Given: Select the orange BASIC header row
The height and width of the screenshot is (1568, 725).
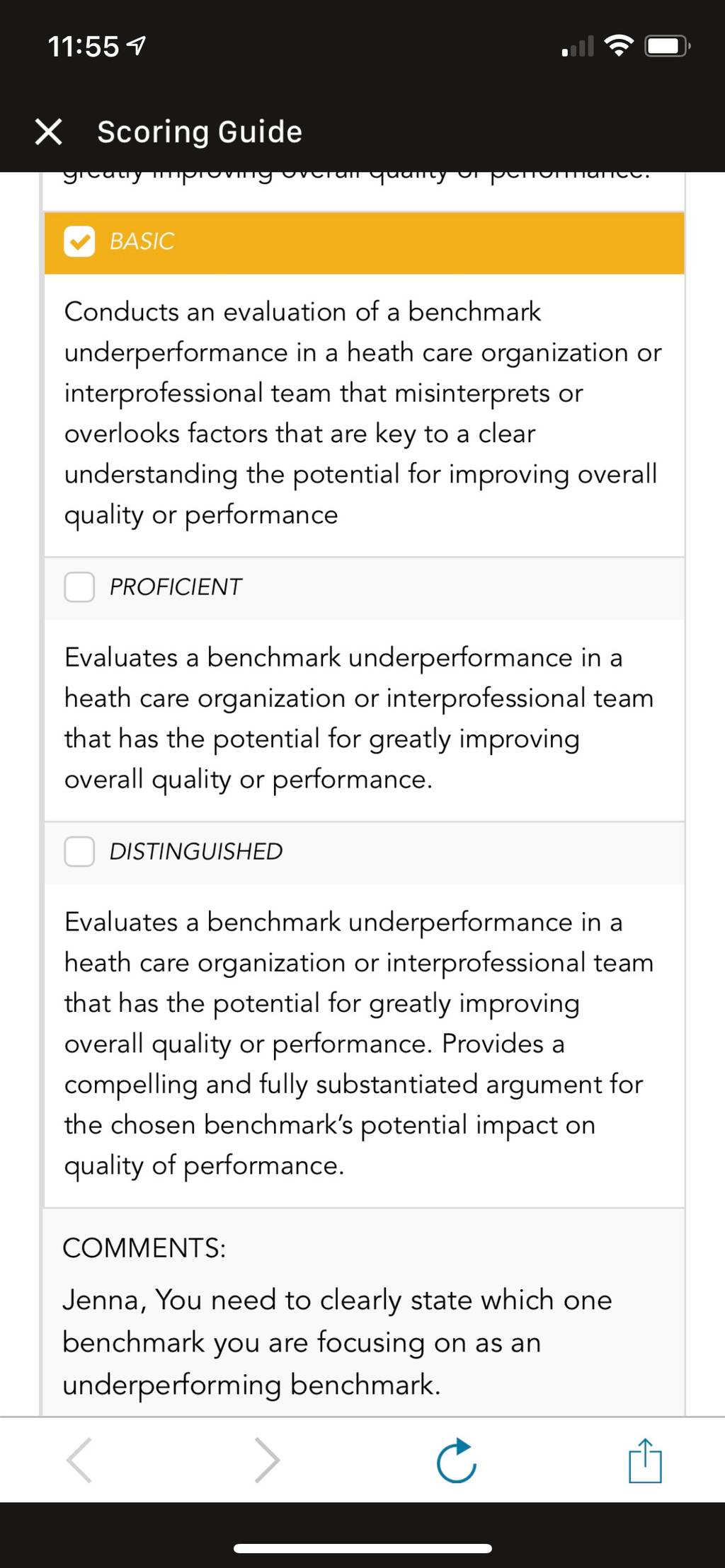Looking at the screenshot, I should 364,242.
